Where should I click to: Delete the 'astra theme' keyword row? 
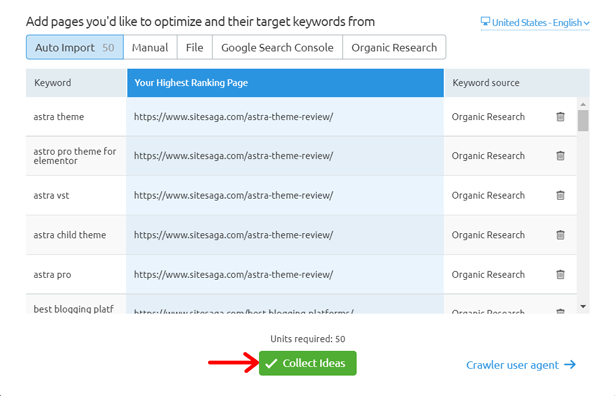[560, 117]
